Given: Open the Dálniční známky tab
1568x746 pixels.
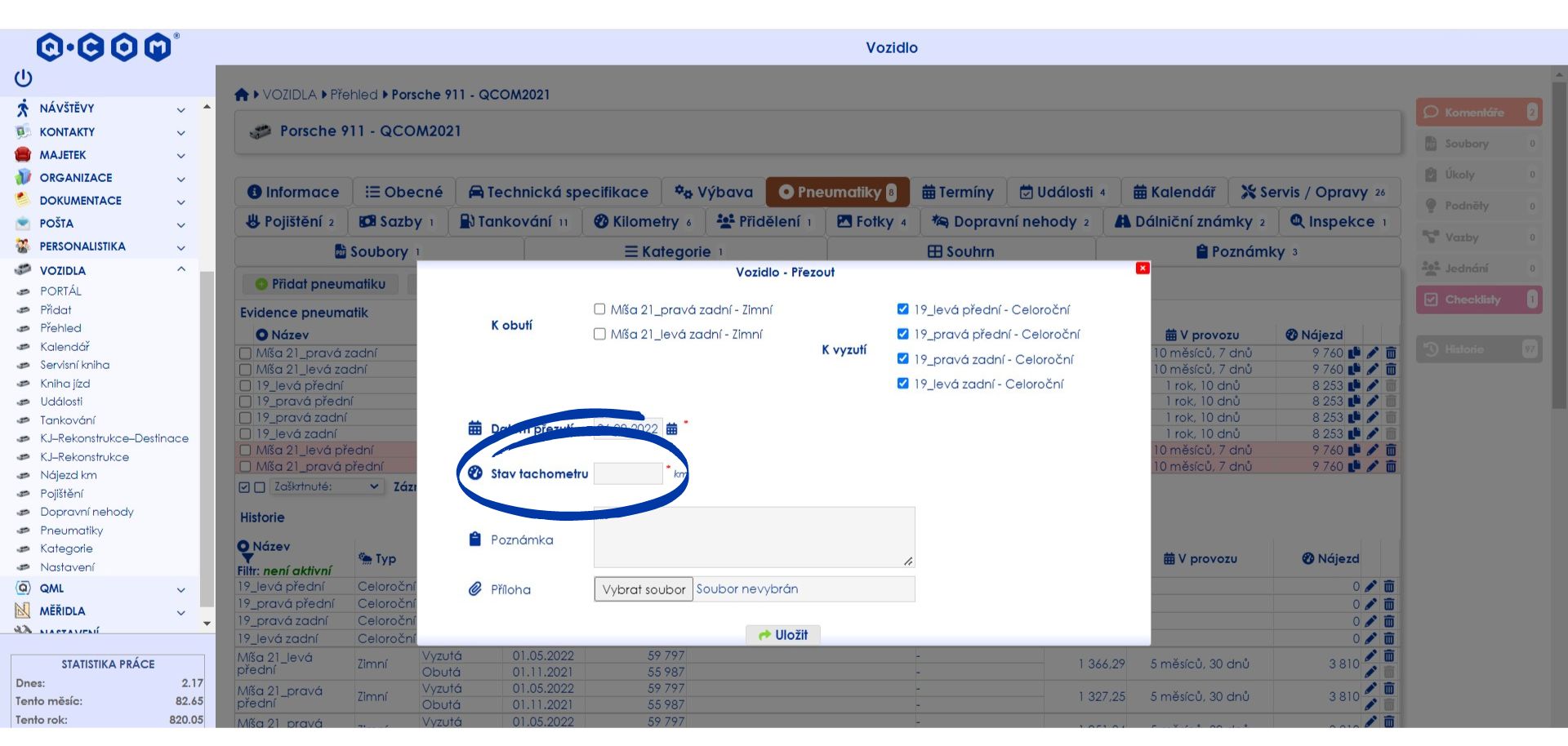Looking at the screenshot, I should [1190, 221].
